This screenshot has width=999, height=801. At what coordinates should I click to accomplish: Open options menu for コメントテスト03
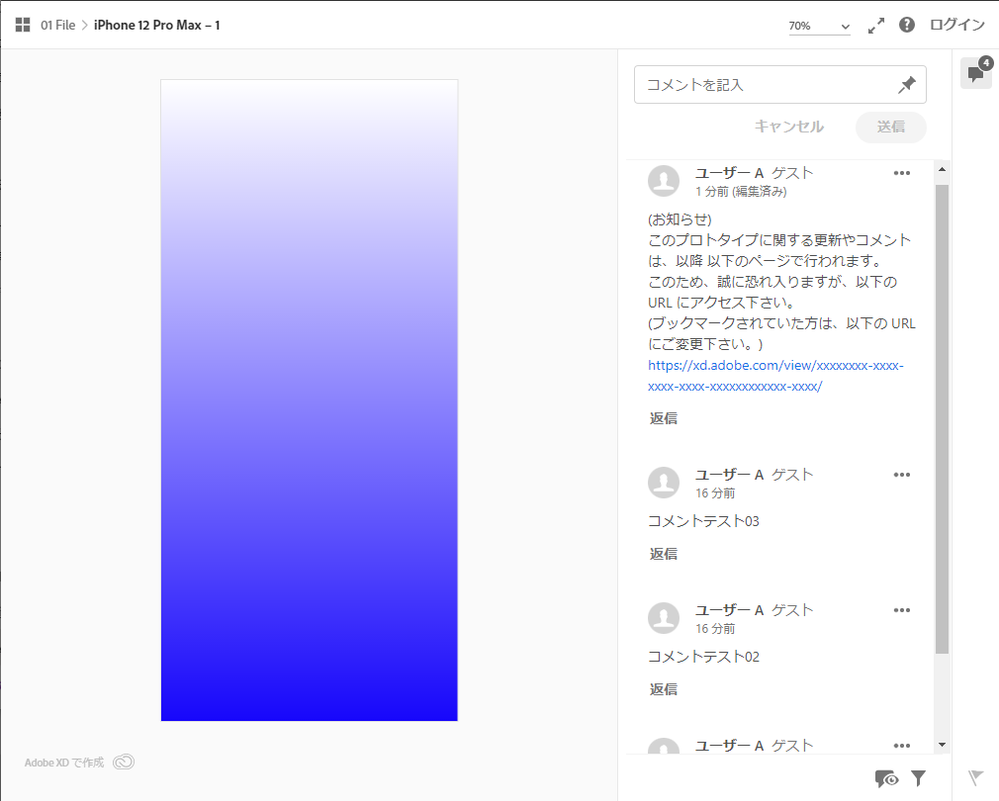pos(902,474)
